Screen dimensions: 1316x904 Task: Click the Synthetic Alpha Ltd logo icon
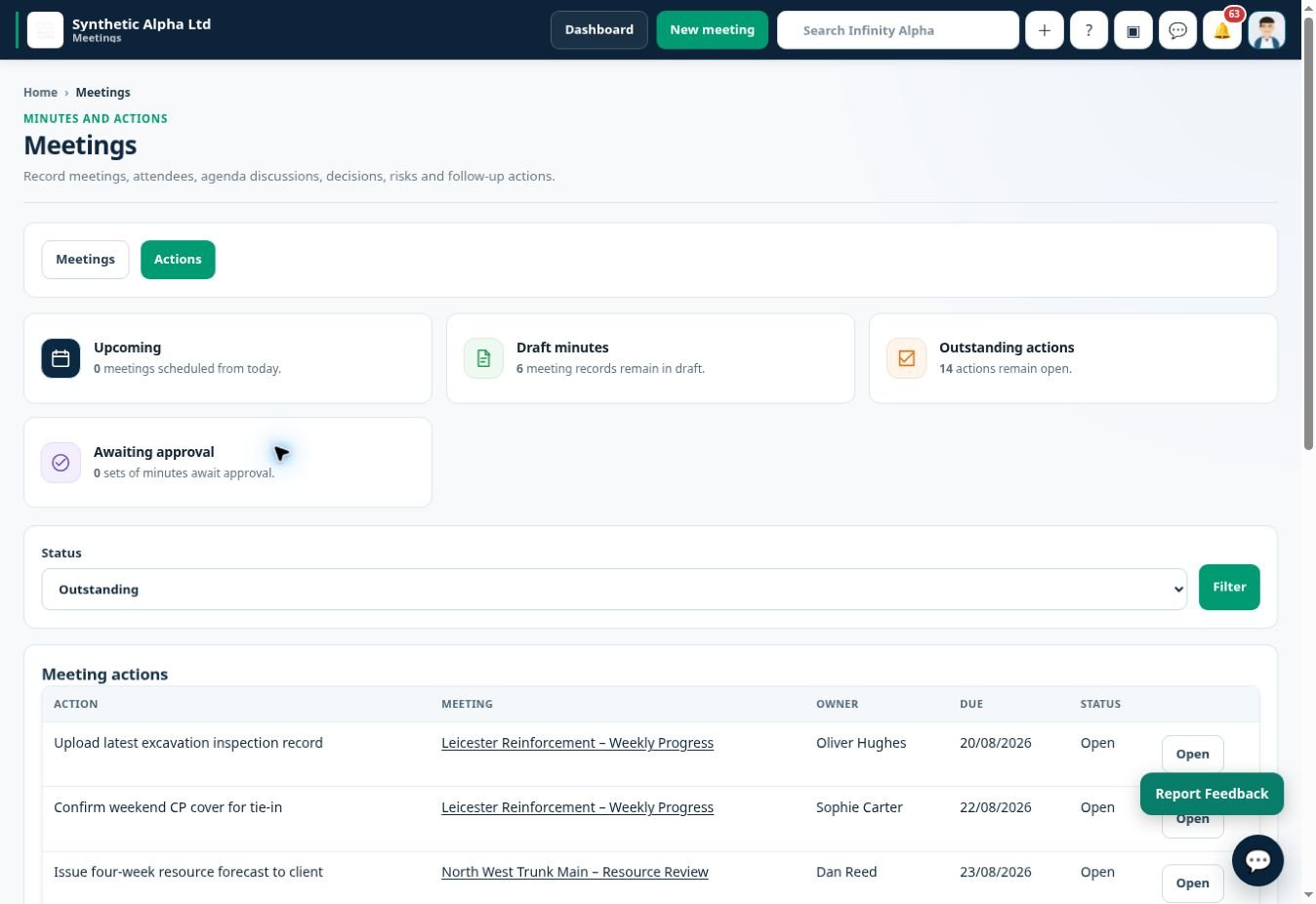pos(45,30)
